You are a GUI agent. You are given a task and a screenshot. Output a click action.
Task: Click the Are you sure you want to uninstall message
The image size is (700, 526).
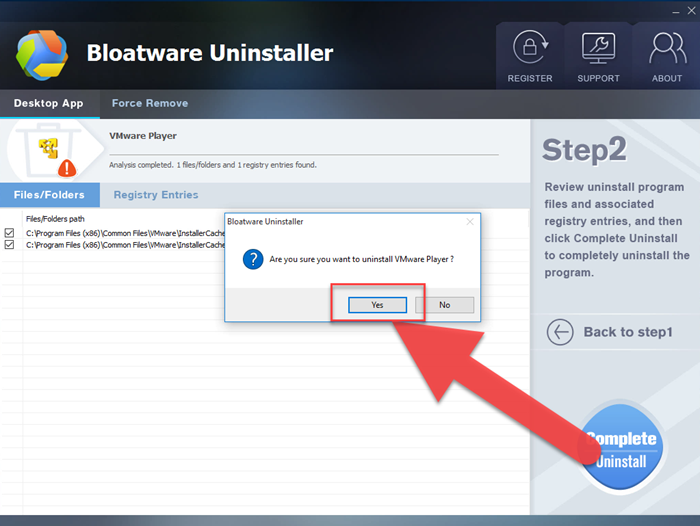point(362,259)
